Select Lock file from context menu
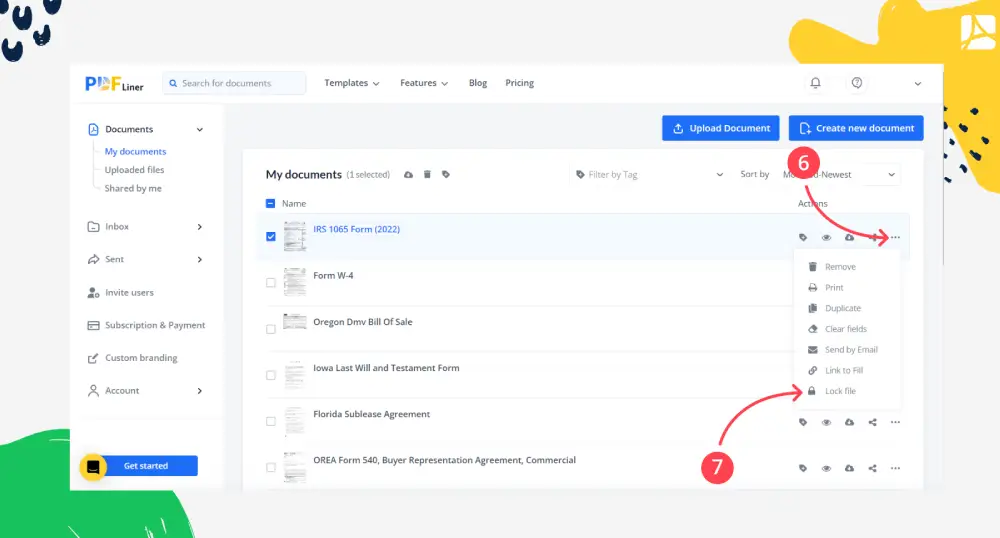 (840, 391)
